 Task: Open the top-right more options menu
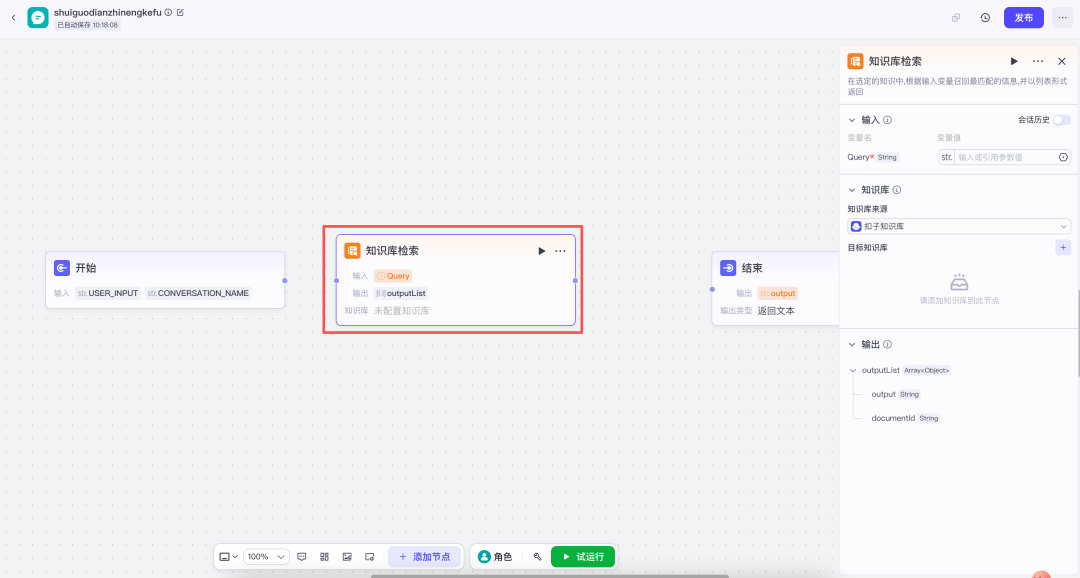tap(1063, 18)
